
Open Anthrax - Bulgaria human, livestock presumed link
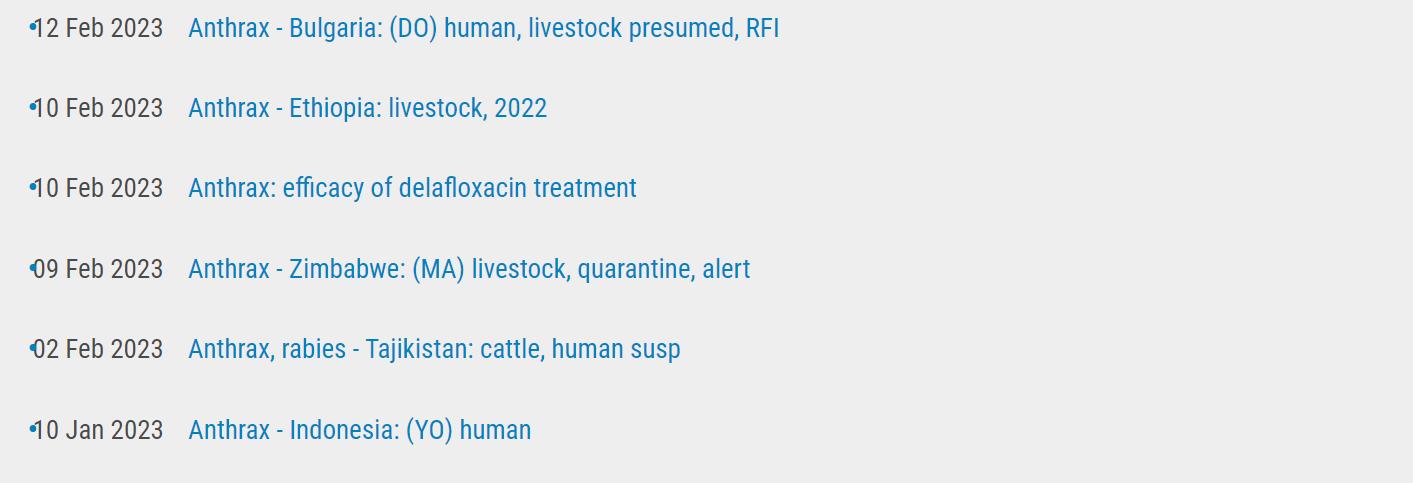[x=483, y=28]
